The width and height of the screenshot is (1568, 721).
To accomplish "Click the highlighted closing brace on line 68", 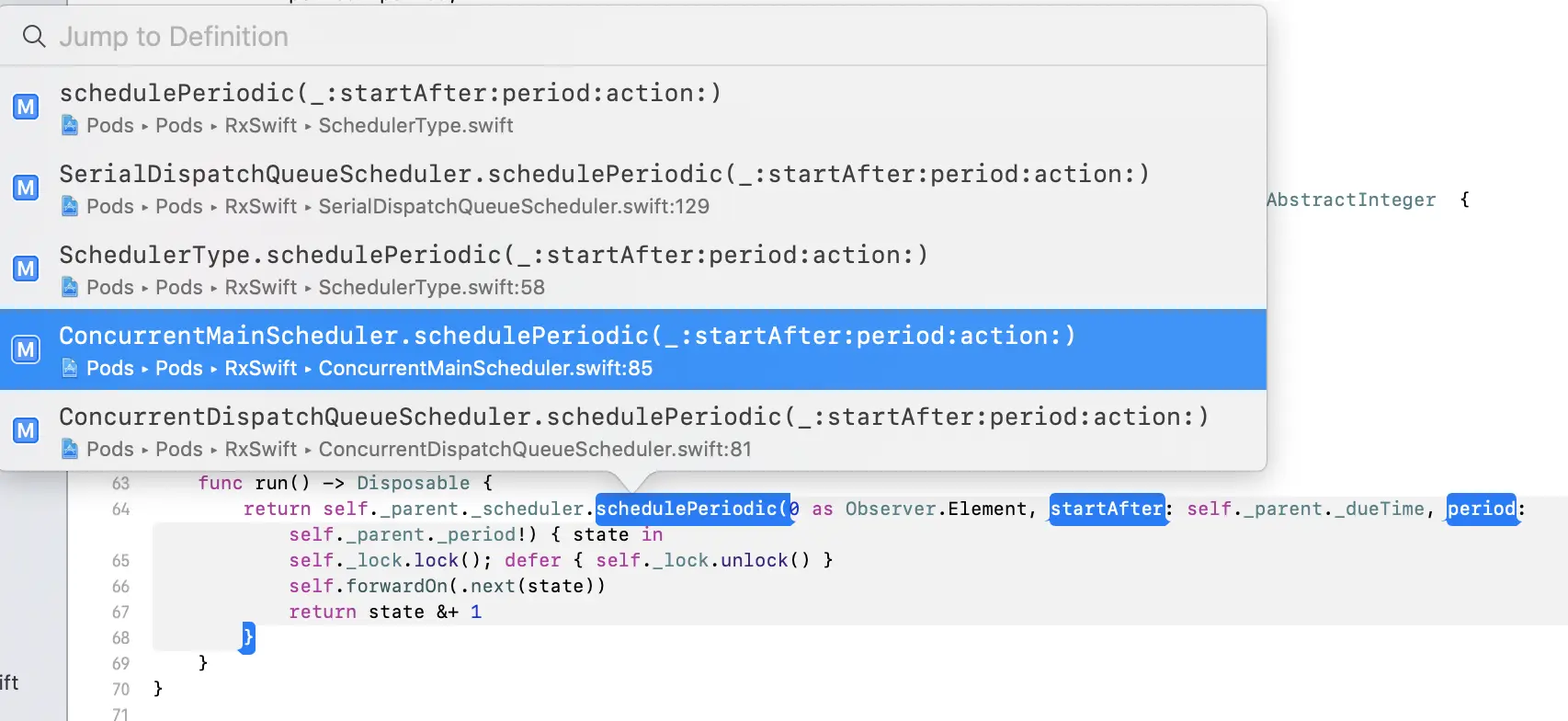I will (x=247, y=637).
